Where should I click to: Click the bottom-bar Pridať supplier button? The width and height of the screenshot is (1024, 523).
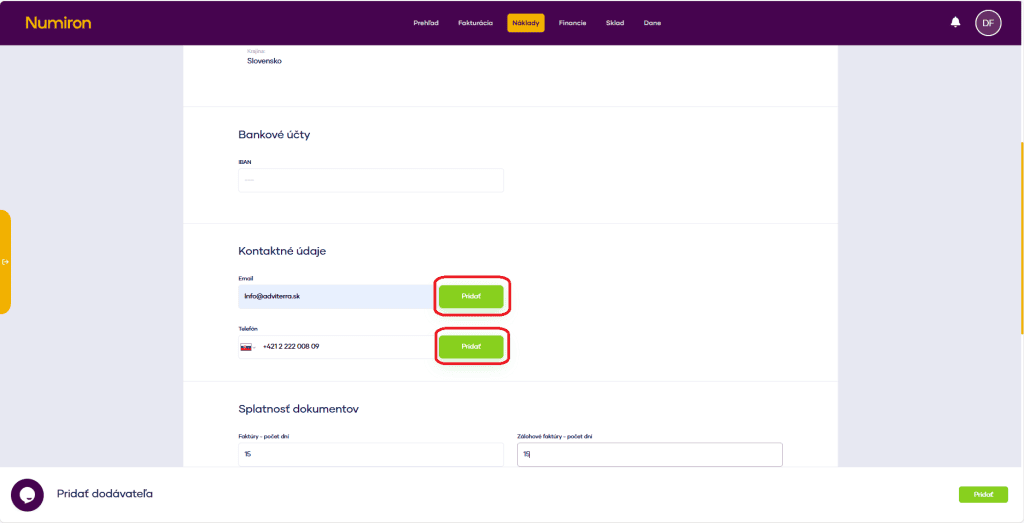coord(983,494)
